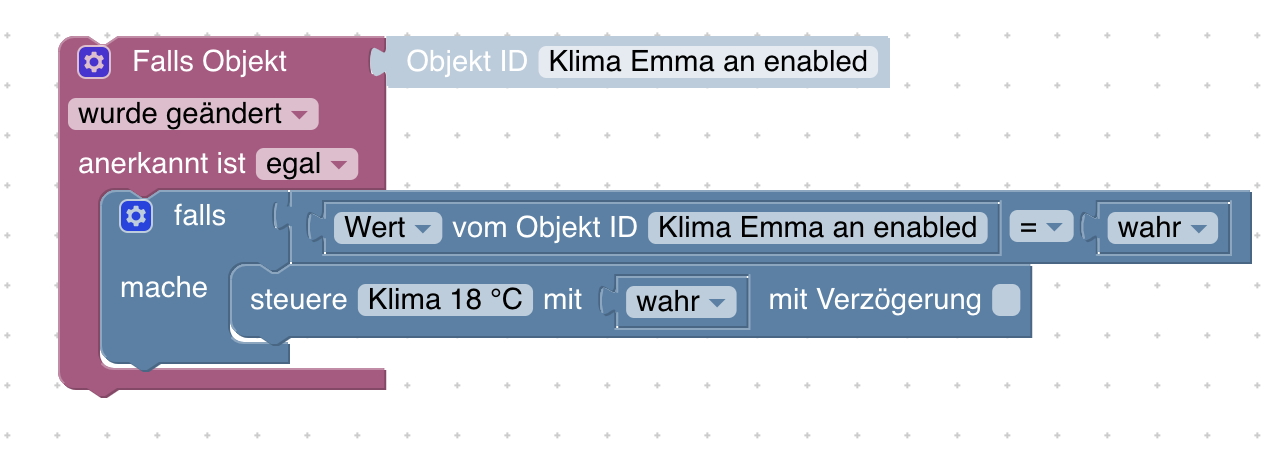Click the 'vom Objekt ID' text in condition
The width and height of the screenshot is (1284, 450).
tap(544, 228)
